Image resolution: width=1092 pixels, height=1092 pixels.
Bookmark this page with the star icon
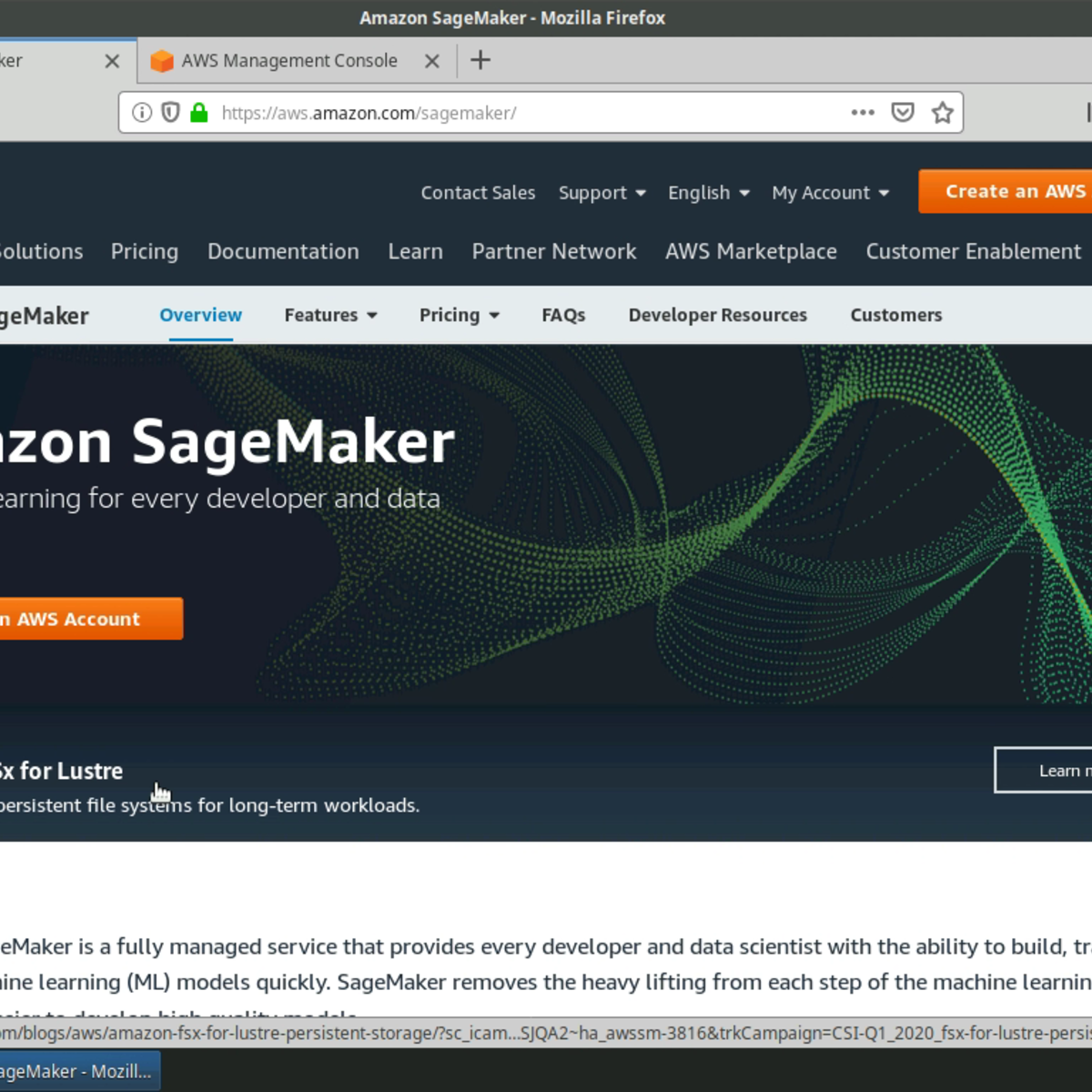[943, 113]
